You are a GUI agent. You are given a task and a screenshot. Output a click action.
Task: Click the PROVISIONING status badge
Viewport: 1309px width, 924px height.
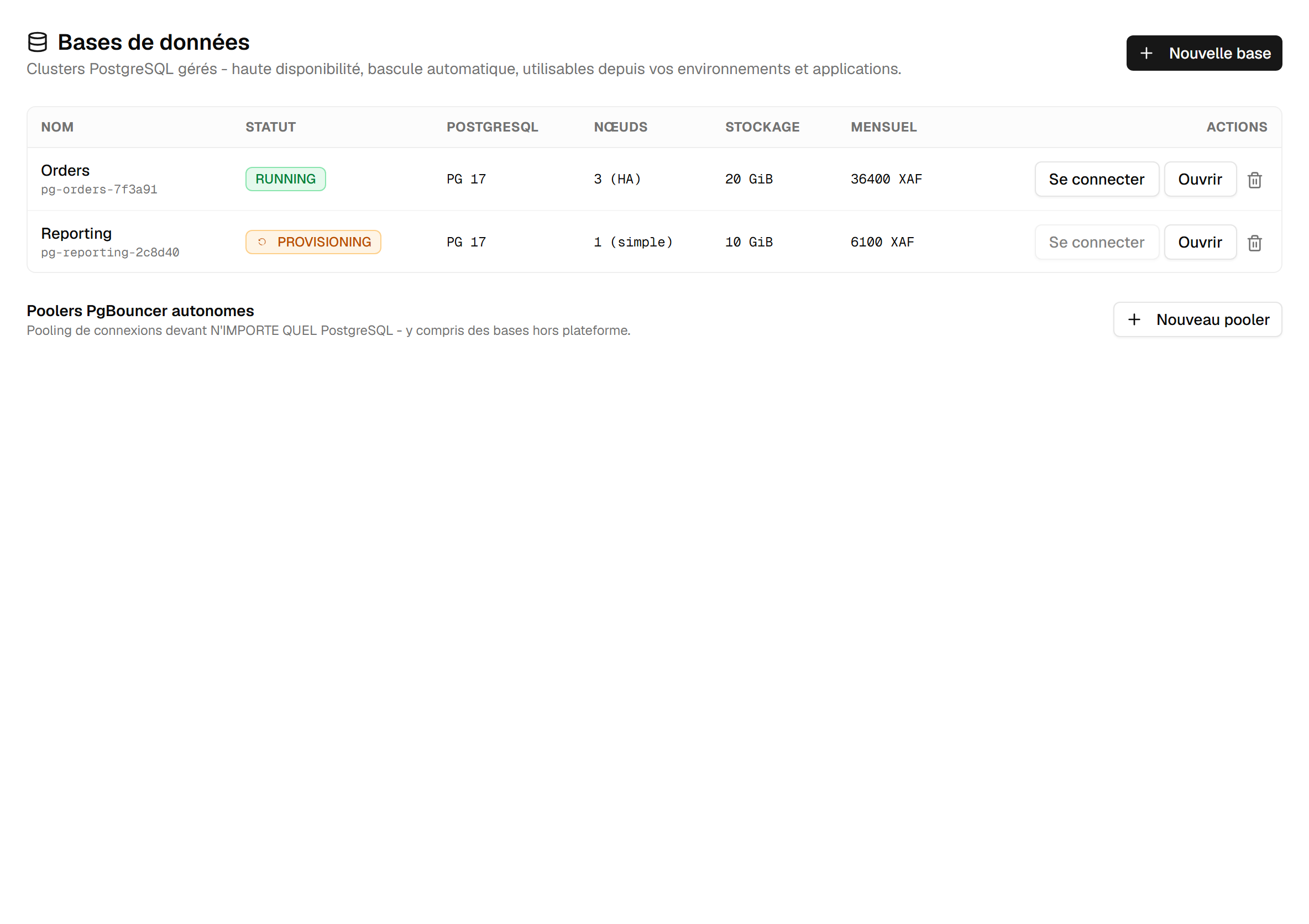click(x=313, y=242)
